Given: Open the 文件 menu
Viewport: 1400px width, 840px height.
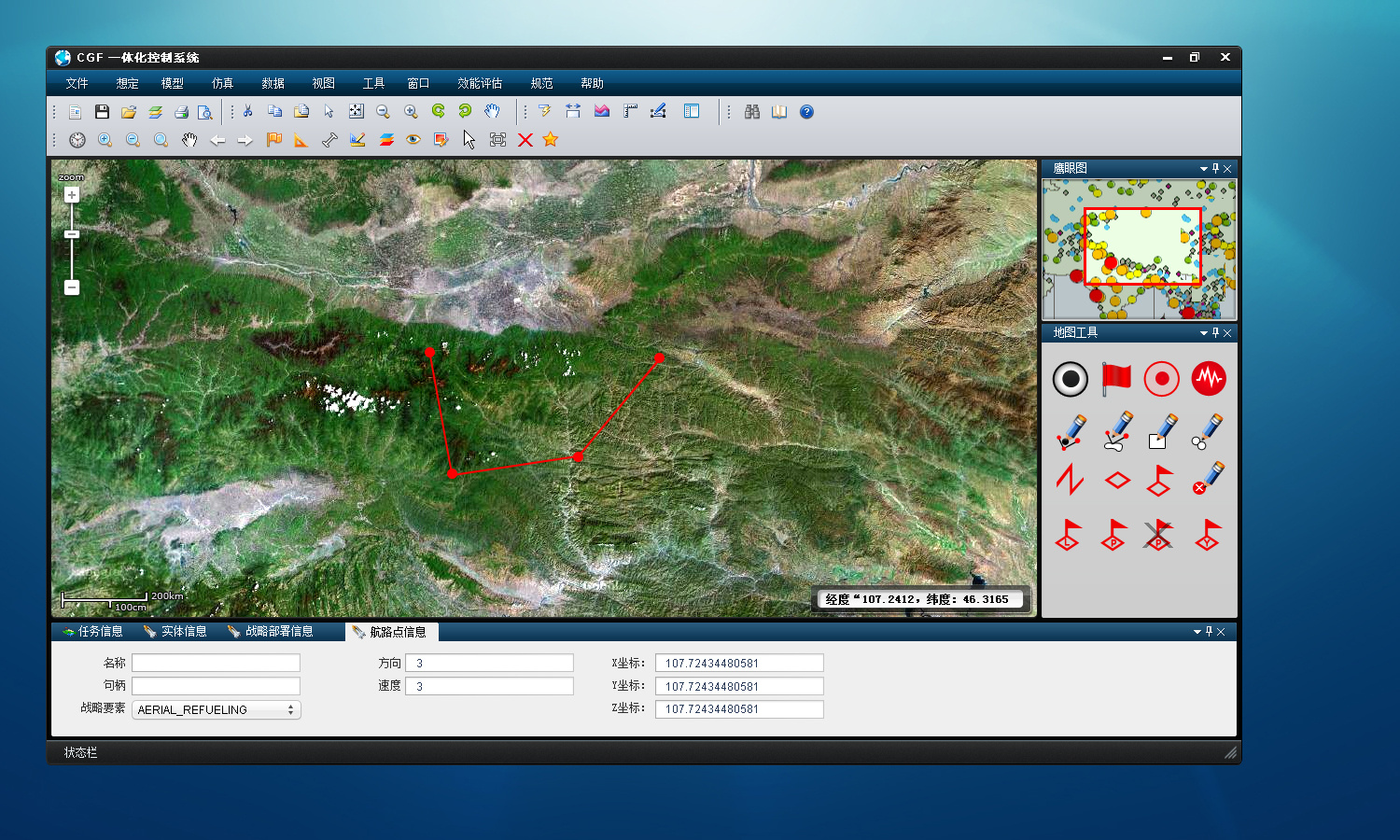Looking at the screenshot, I should coord(77,83).
